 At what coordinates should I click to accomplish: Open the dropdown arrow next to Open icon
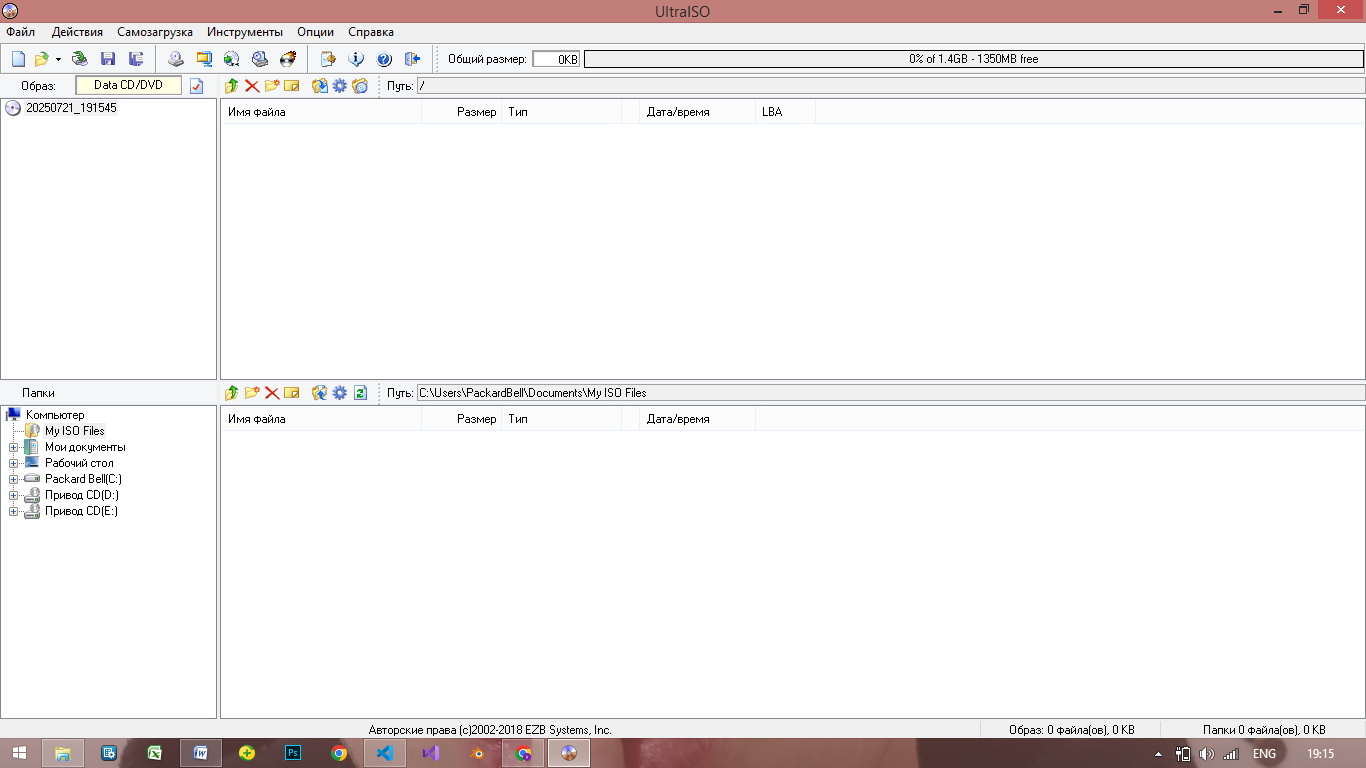[x=58, y=59]
